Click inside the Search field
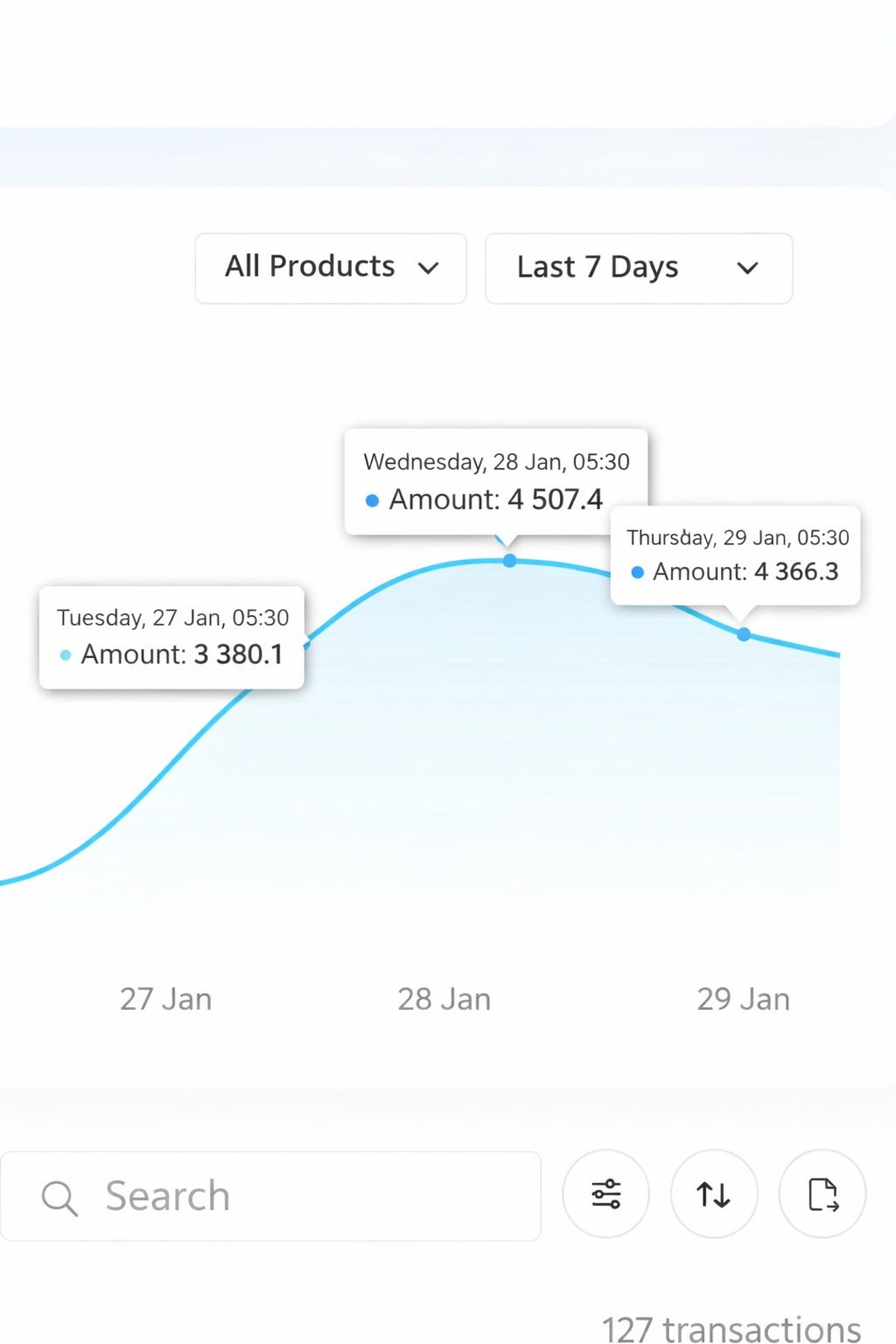The image size is (896, 1344). tap(262, 1196)
